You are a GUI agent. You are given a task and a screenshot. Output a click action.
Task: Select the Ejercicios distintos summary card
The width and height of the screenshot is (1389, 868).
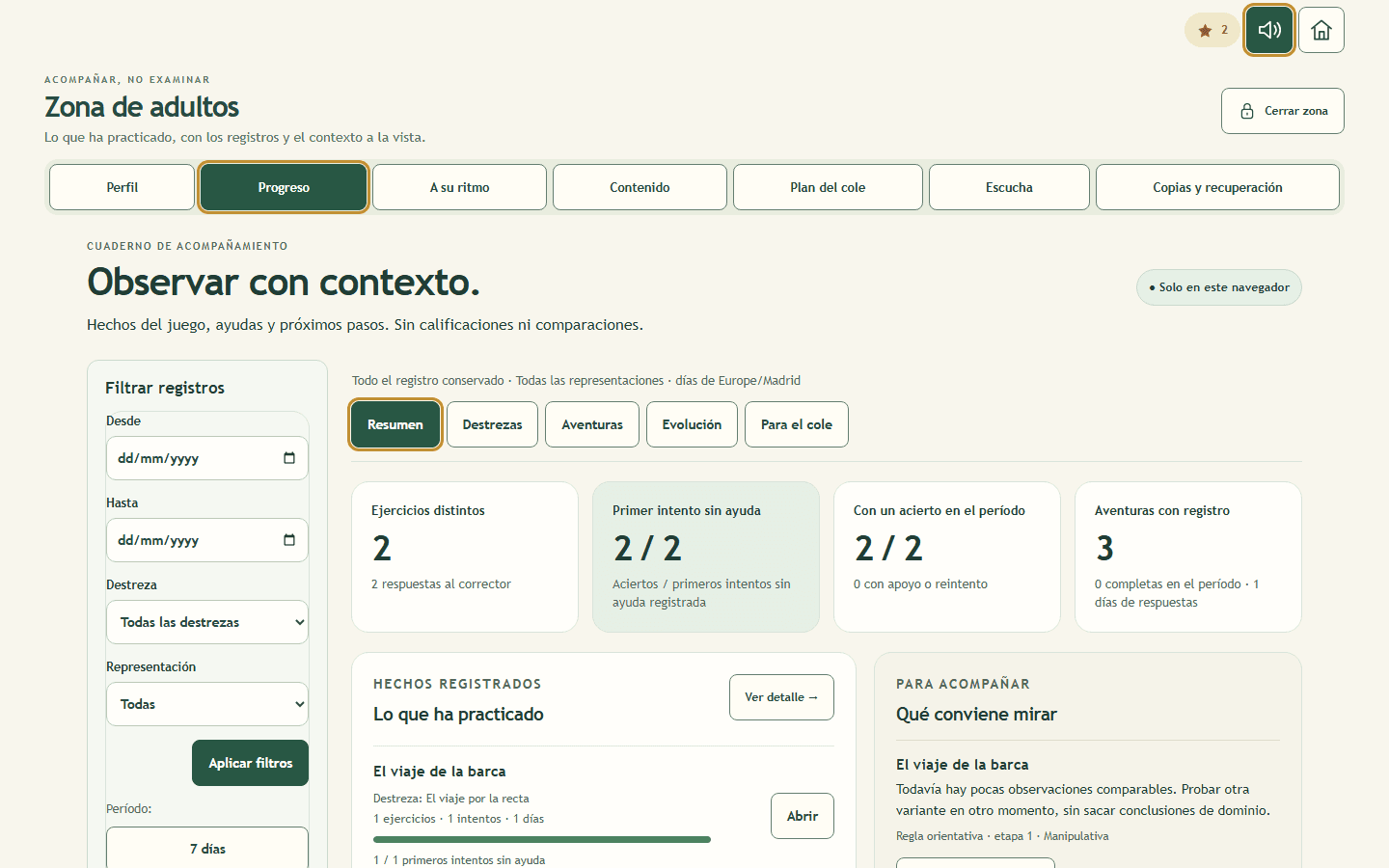click(465, 557)
